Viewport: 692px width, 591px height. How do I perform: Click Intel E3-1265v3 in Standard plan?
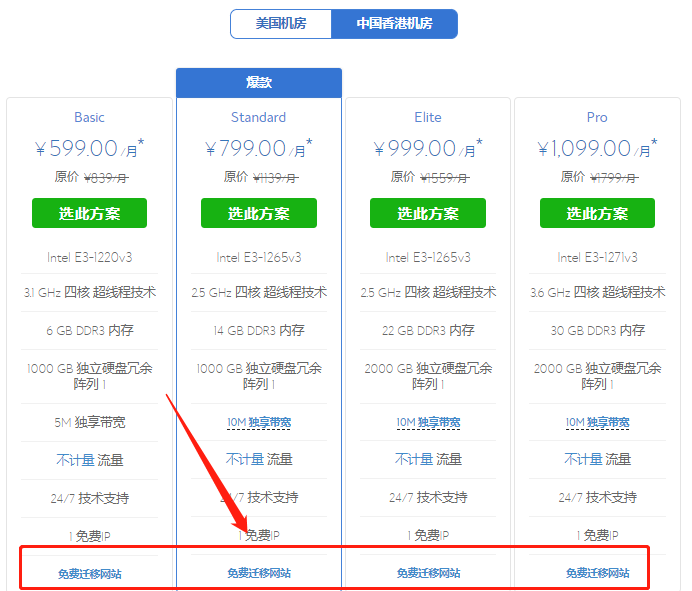pyautogui.click(x=259, y=257)
